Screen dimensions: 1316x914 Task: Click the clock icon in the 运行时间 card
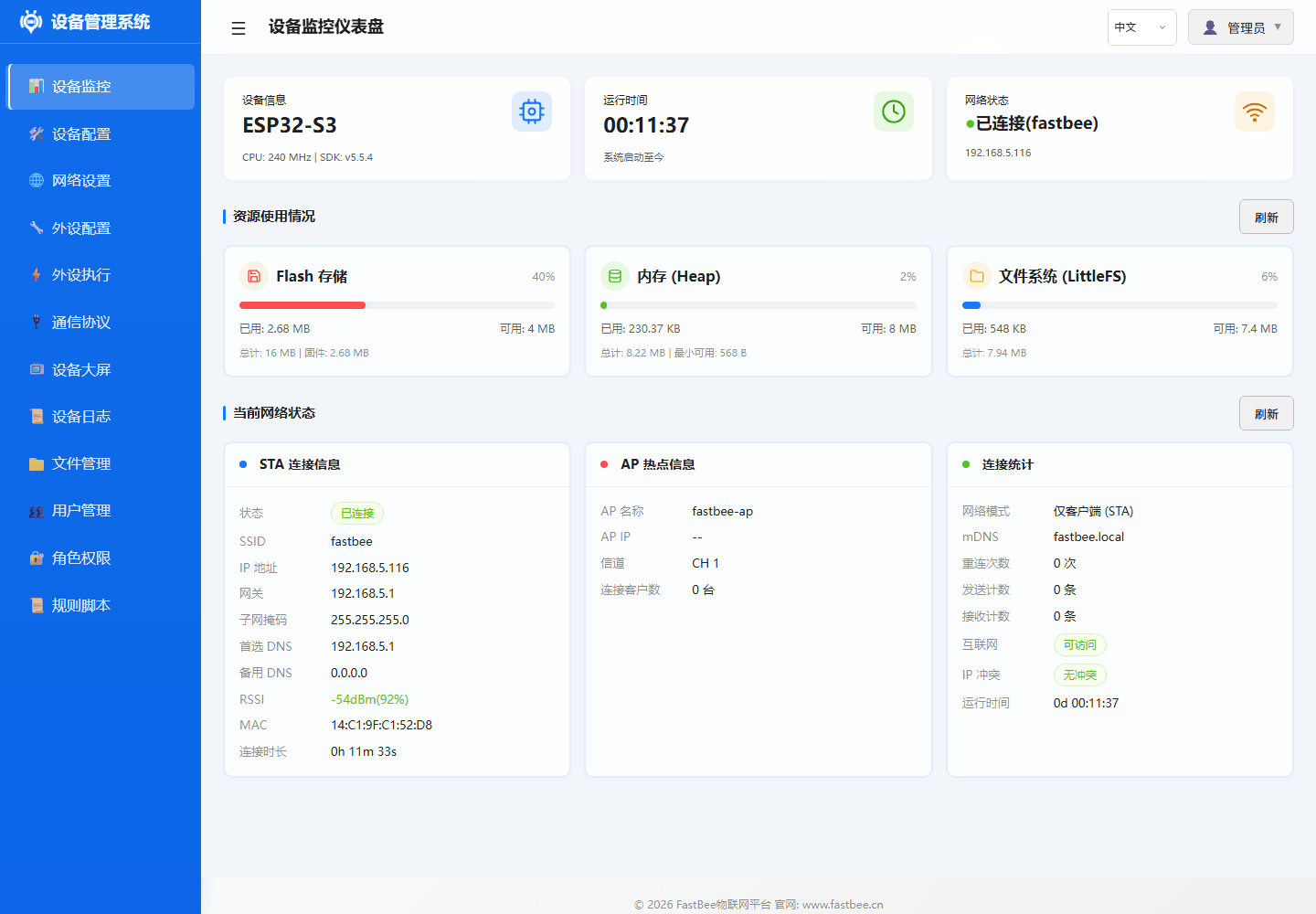pyautogui.click(x=894, y=112)
